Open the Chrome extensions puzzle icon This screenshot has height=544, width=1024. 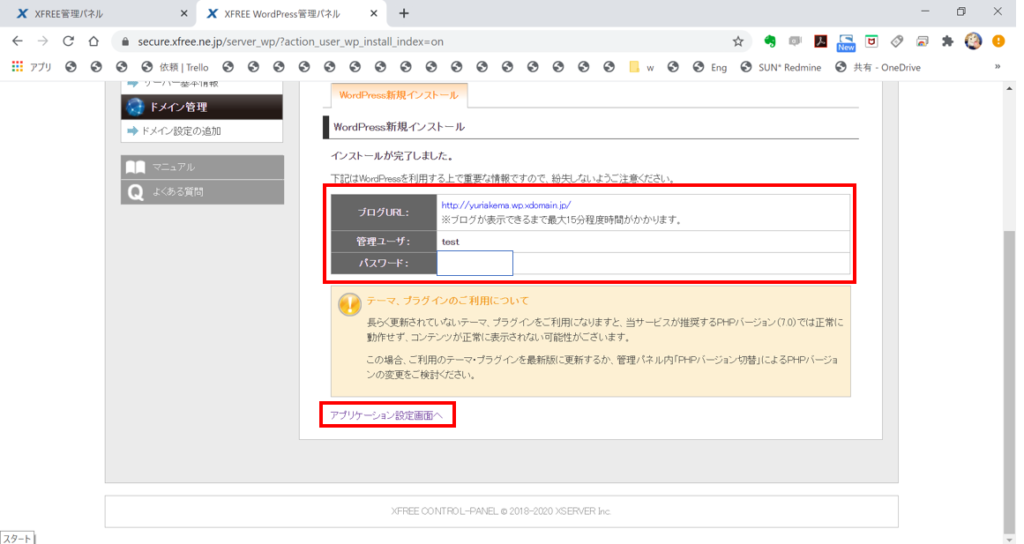[x=946, y=42]
